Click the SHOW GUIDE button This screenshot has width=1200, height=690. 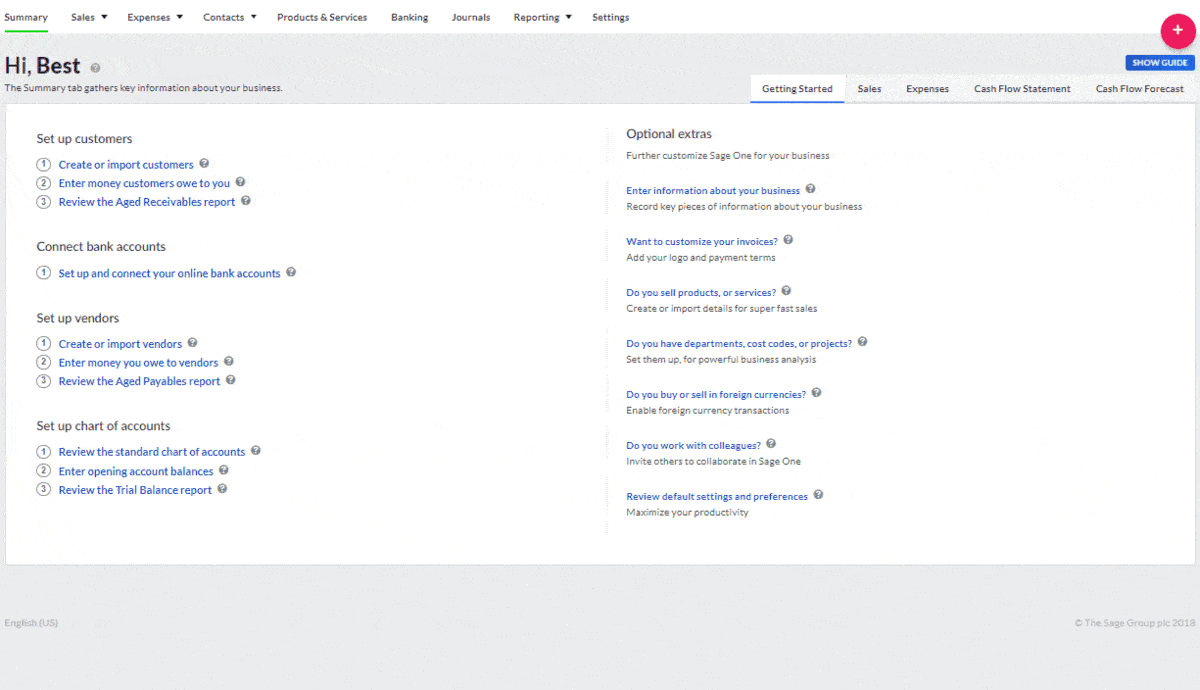click(1159, 62)
